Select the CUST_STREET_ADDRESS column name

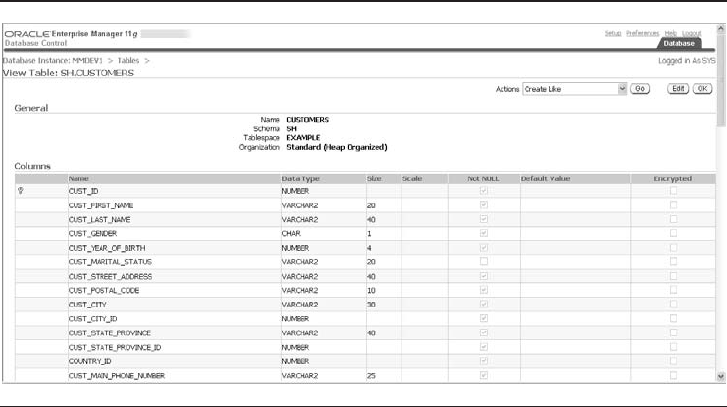(110, 276)
